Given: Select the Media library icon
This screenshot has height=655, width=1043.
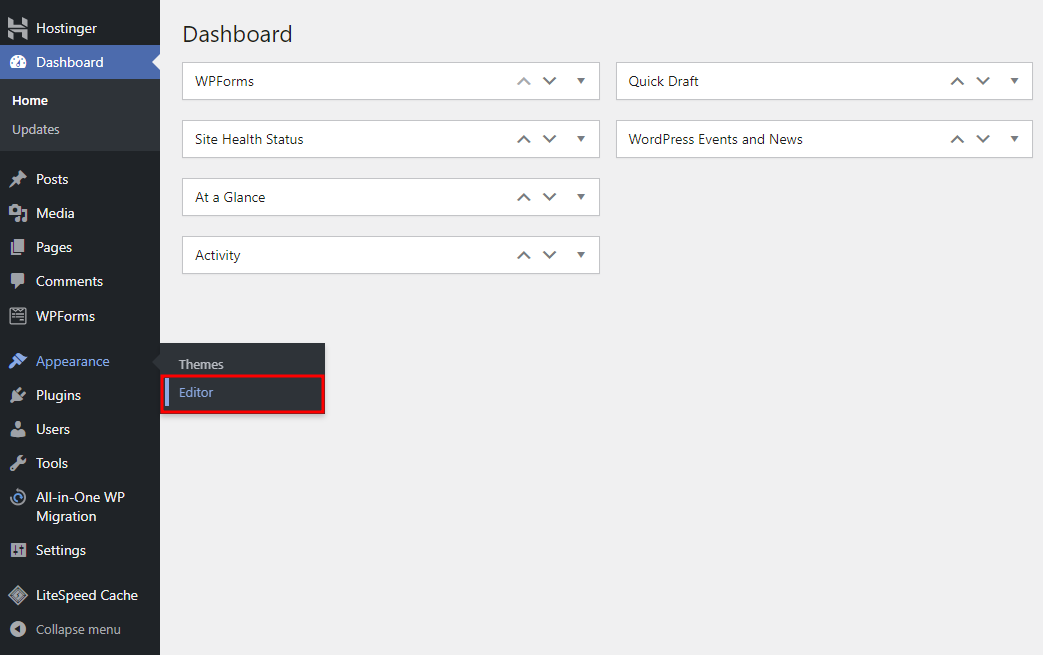Looking at the screenshot, I should pos(19,213).
